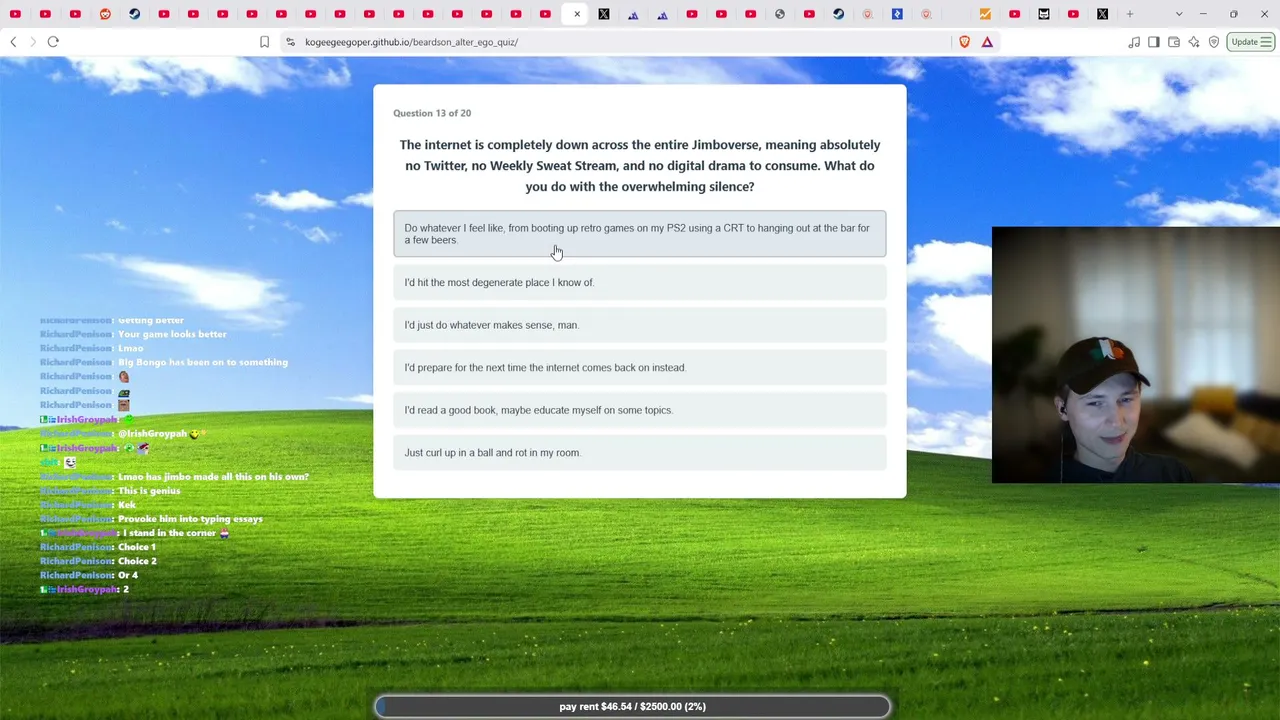Image resolution: width=1280 pixels, height=720 pixels.
Task: Choose "I'd just do whatever makes sense" answer
Action: point(640,325)
